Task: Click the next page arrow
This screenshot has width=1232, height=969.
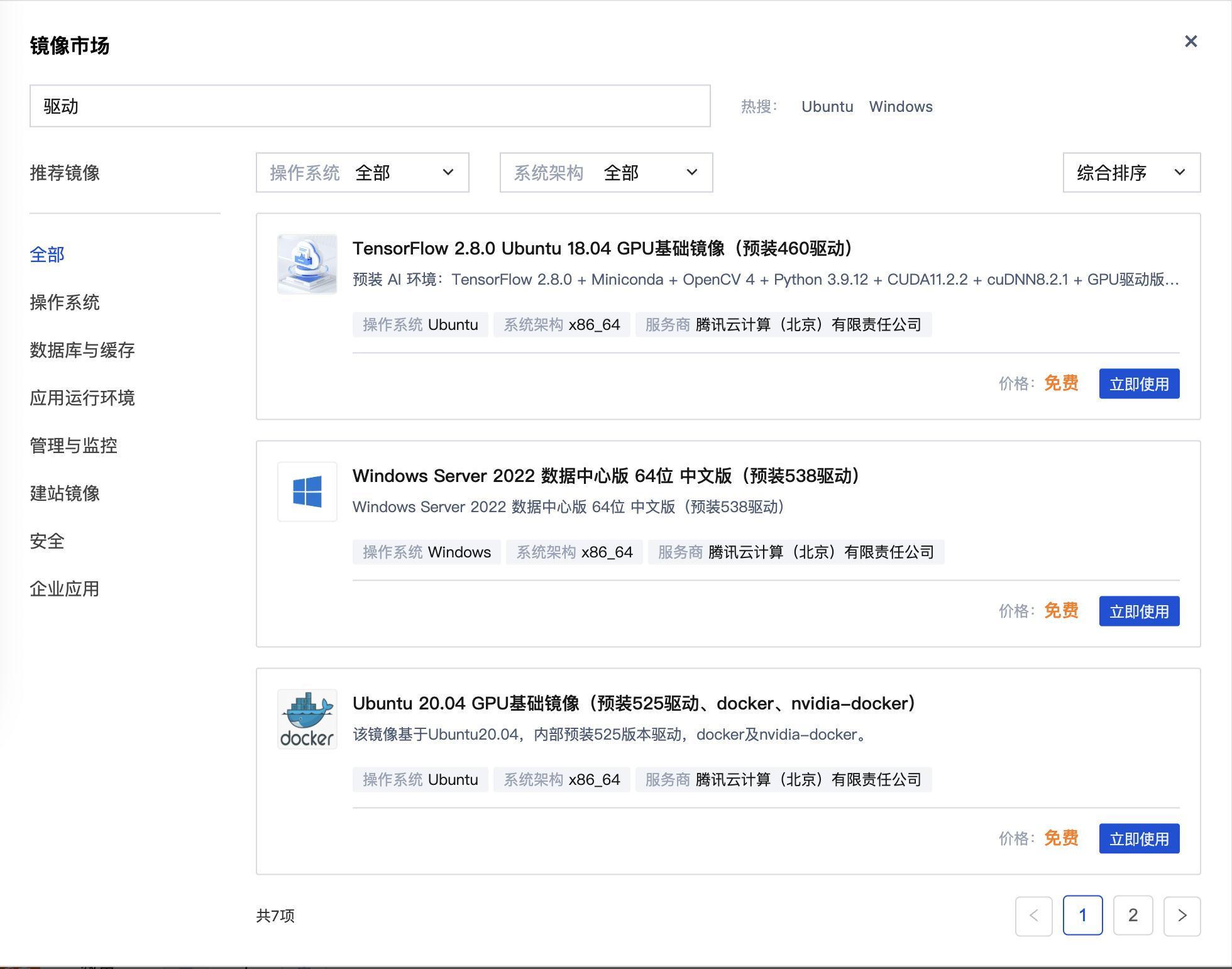Action: click(x=1182, y=916)
